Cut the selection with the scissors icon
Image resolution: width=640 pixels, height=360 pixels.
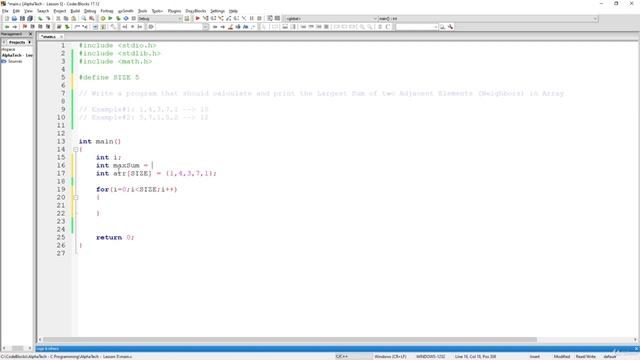[58, 18]
